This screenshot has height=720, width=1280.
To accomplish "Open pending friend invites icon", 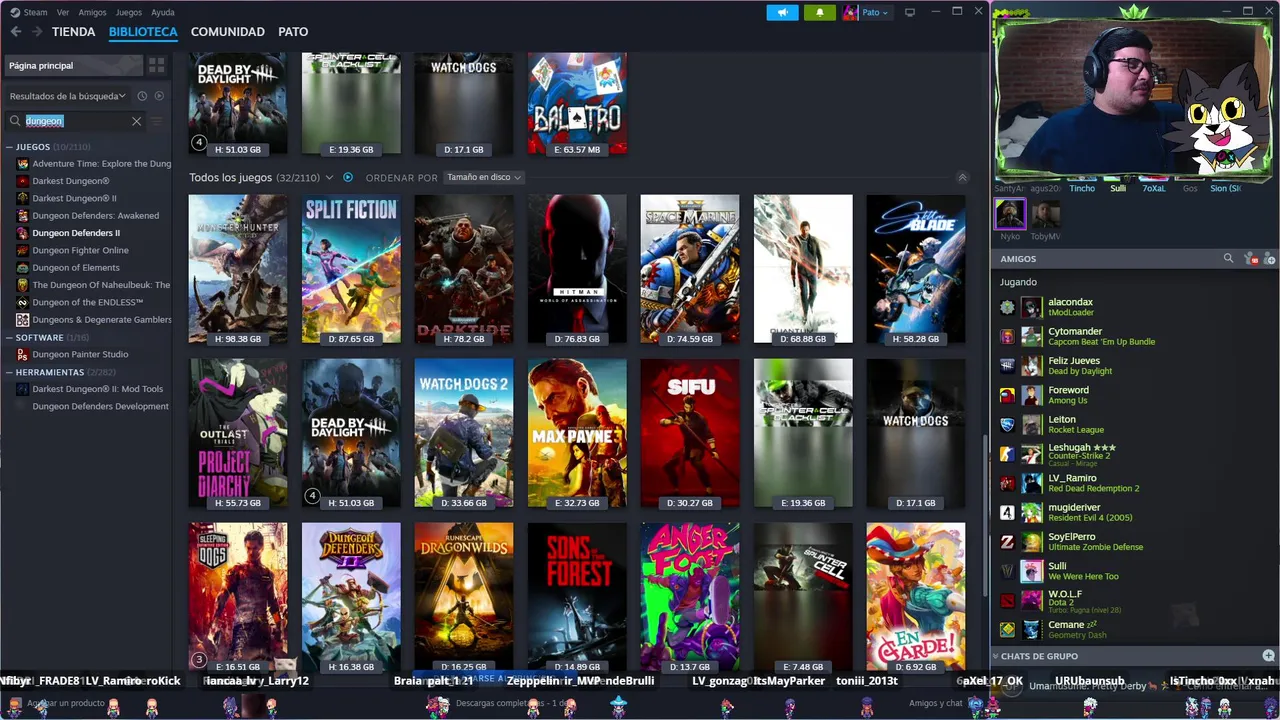I will 1252,259.
